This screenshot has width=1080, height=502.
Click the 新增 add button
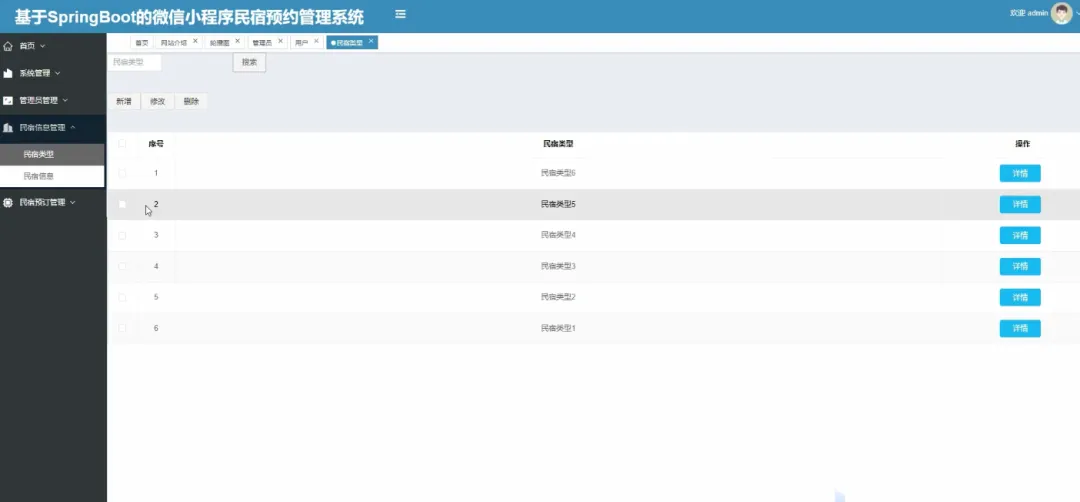pos(124,101)
